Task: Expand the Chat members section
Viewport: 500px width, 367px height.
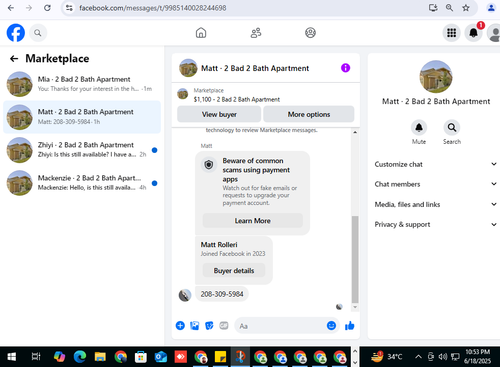Action: point(436,184)
